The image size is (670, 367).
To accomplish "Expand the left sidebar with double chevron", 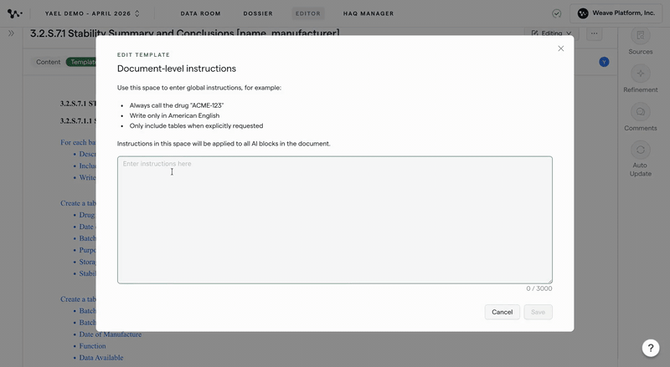I will pyautogui.click(x=11, y=33).
